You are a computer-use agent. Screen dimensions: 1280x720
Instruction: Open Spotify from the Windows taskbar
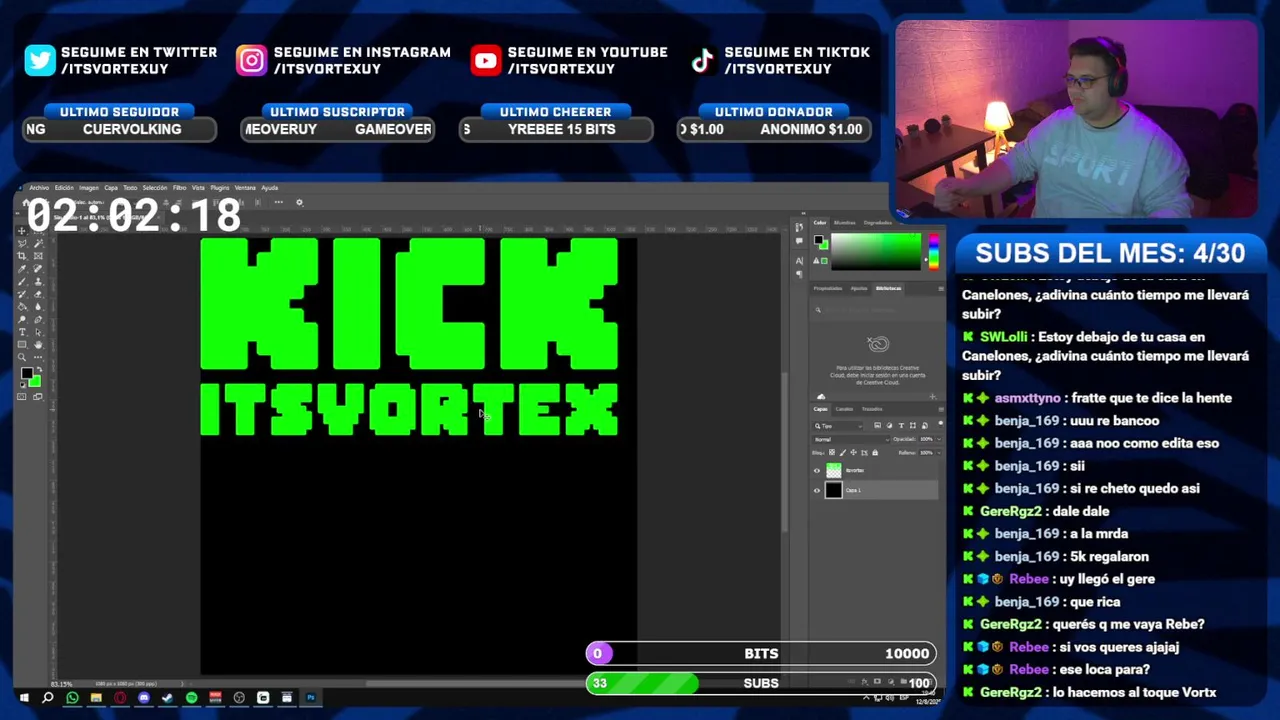click(191, 697)
